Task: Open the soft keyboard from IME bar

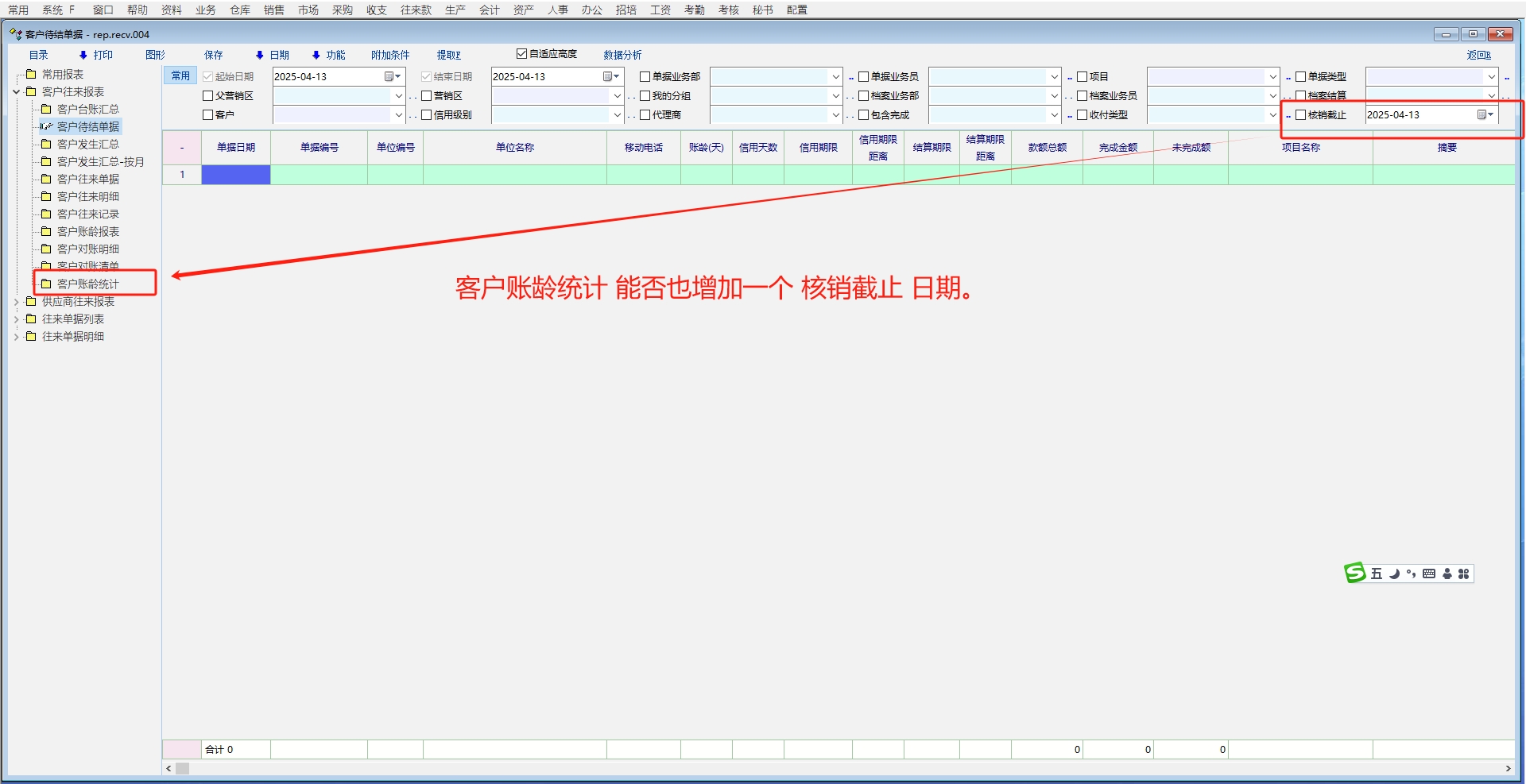Action: point(1429,574)
